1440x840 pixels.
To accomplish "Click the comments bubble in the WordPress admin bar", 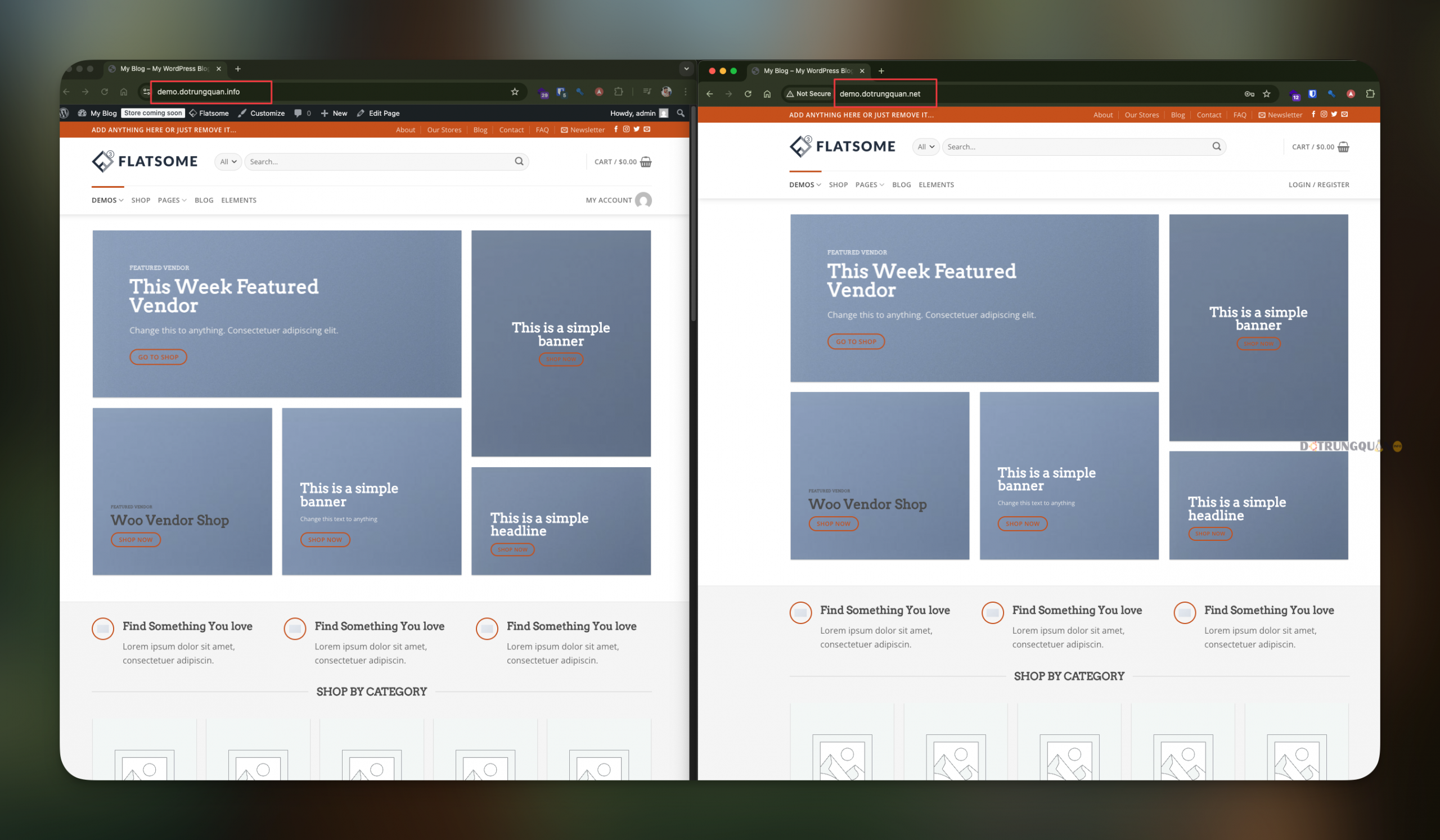I will (x=298, y=113).
